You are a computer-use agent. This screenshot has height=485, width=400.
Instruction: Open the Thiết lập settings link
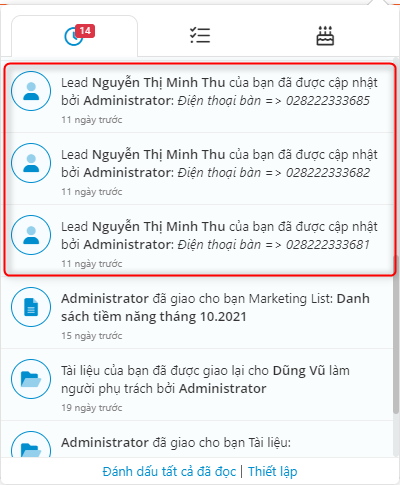(x=272, y=472)
